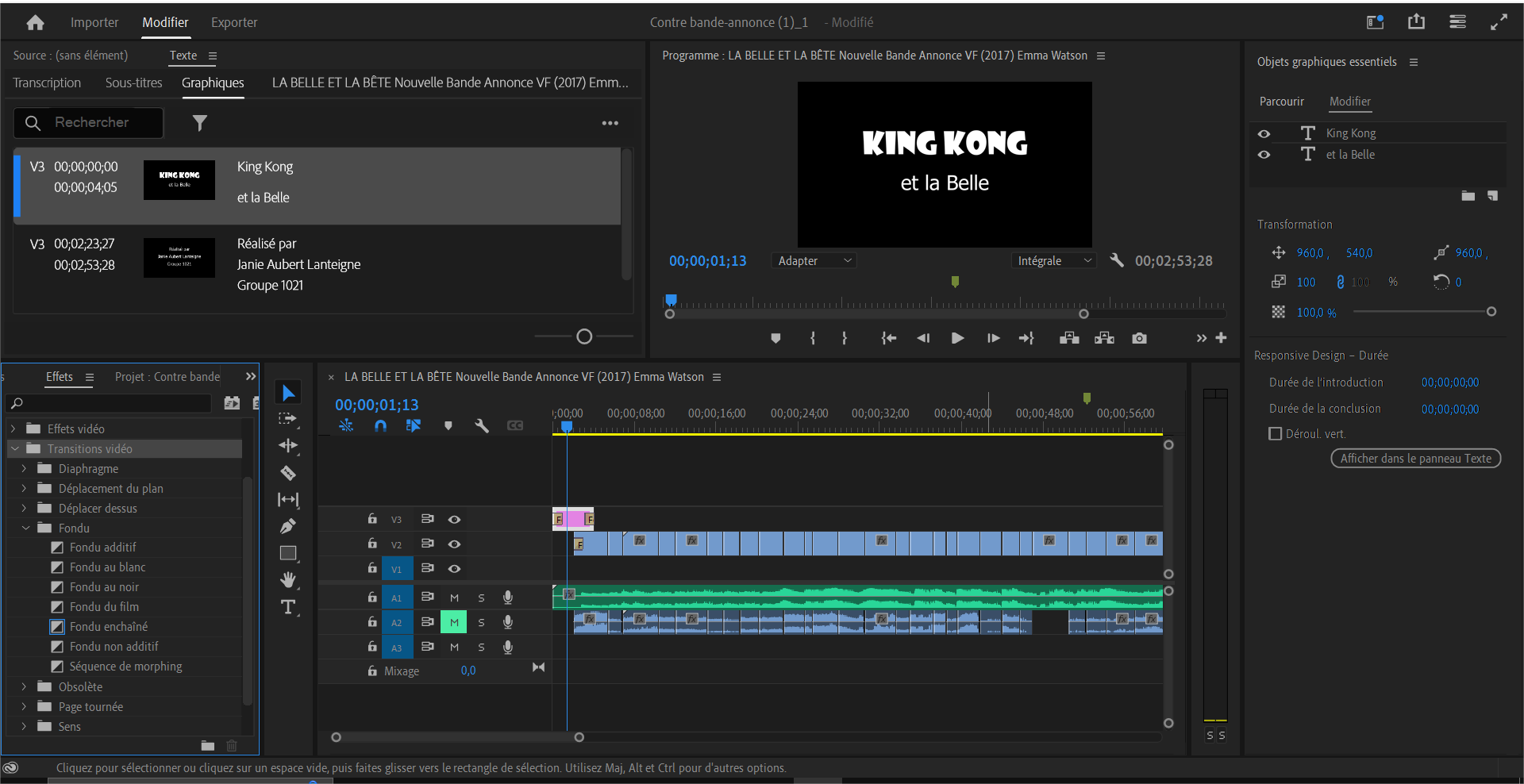Image resolution: width=1524 pixels, height=784 pixels.
Task: Select the Hand tool
Action: click(288, 580)
